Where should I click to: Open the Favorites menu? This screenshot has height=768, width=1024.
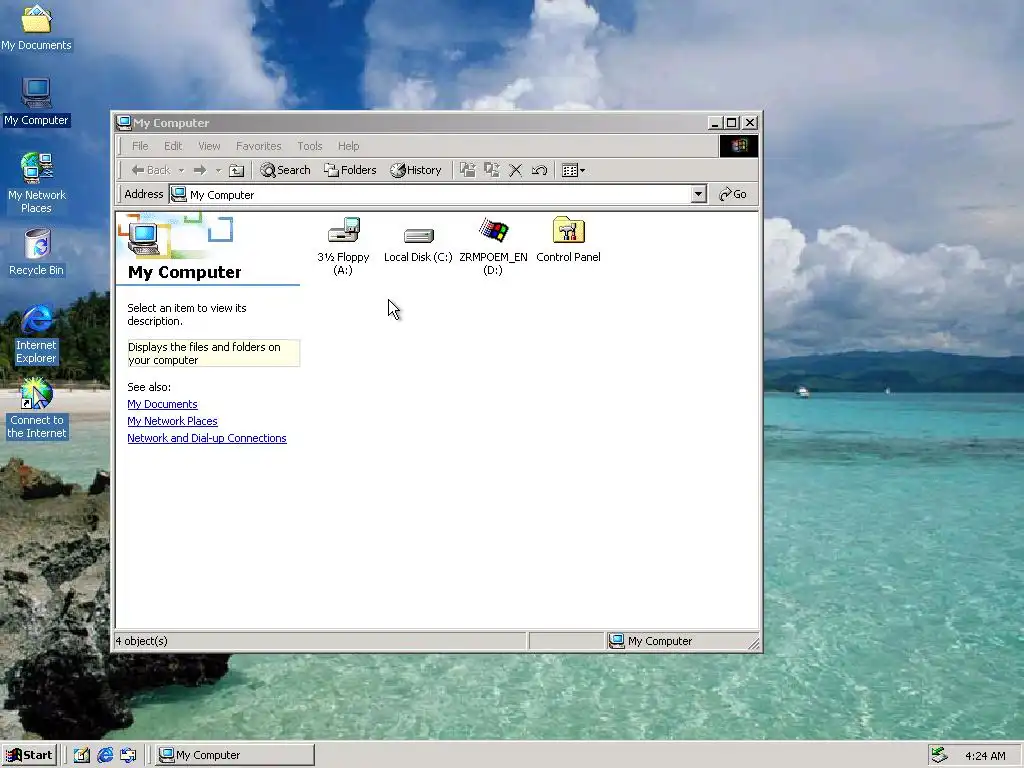(x=259, y=146)
